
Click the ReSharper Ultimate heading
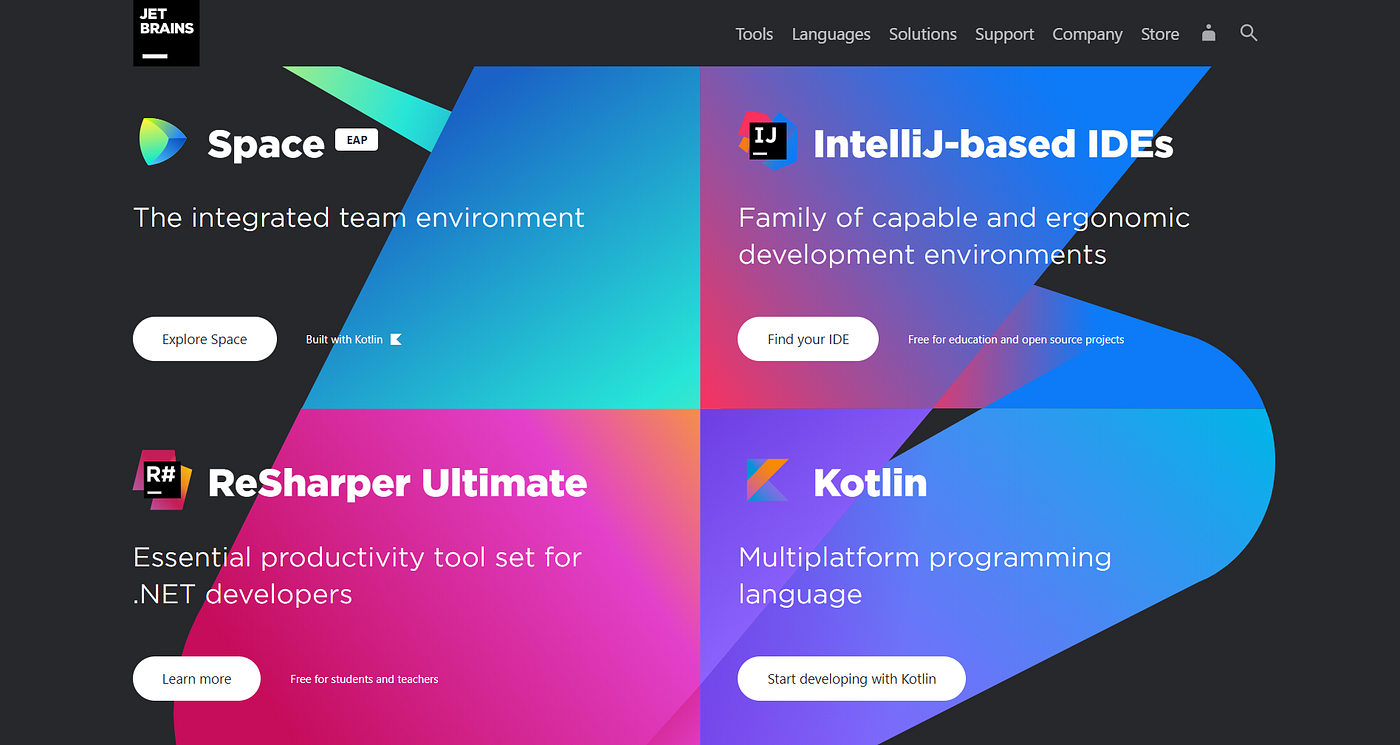tap(397, 483)
